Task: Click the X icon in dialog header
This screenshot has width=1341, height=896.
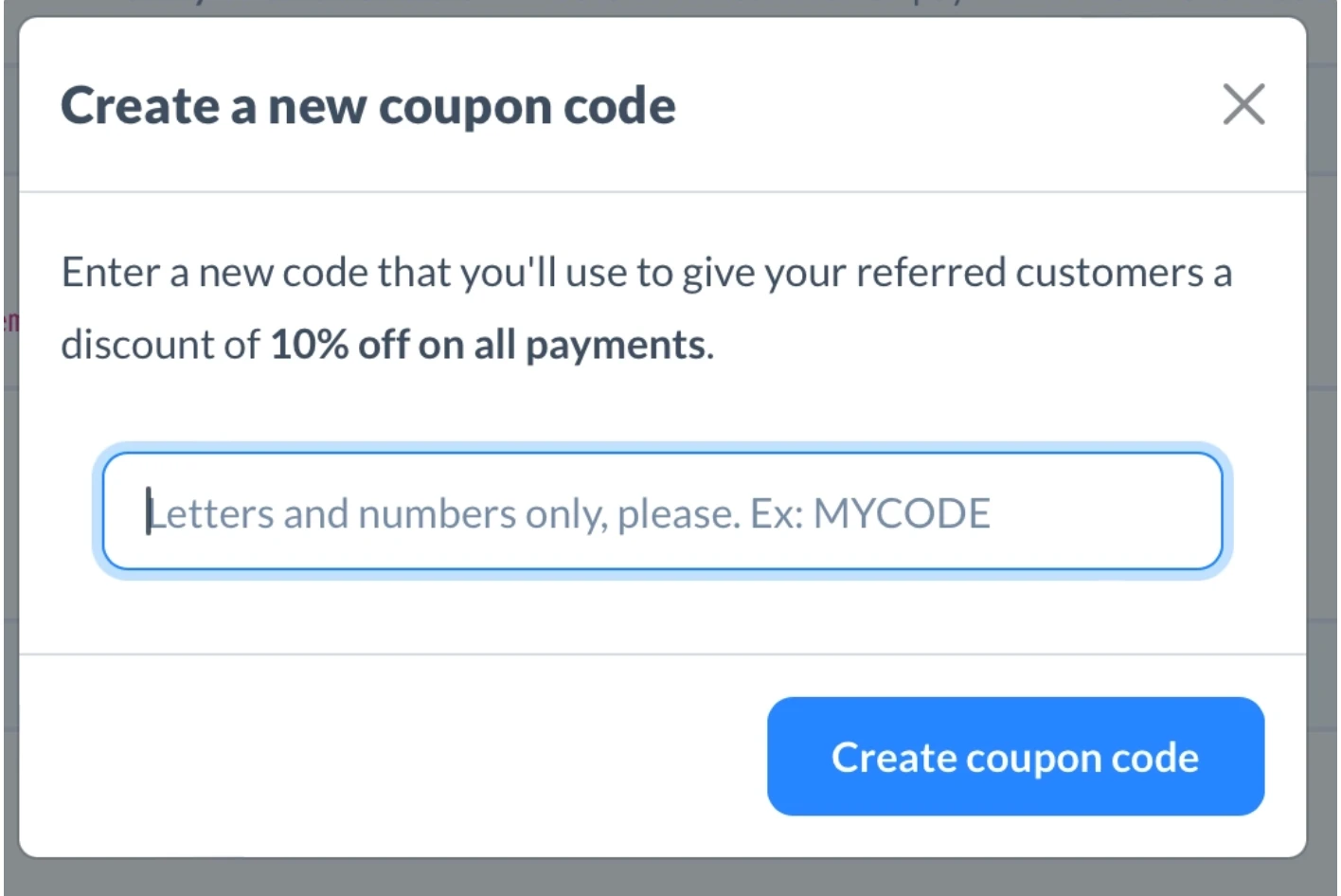Action: (x=1243, y=104)
